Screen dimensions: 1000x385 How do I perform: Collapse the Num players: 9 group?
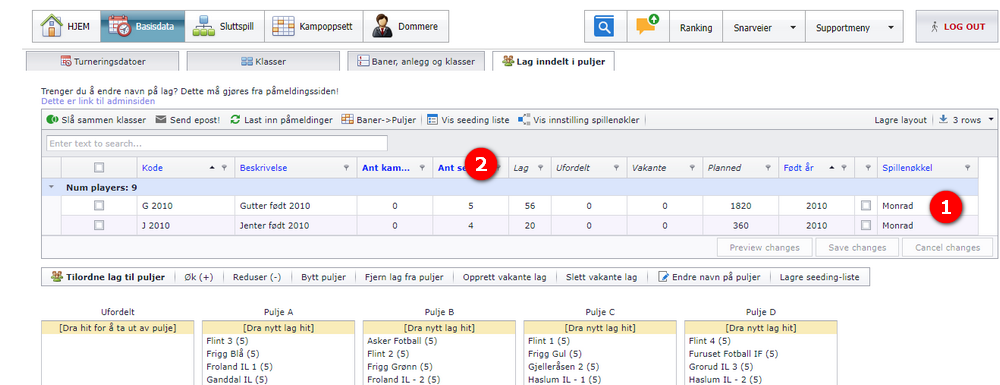pos(50,188)
